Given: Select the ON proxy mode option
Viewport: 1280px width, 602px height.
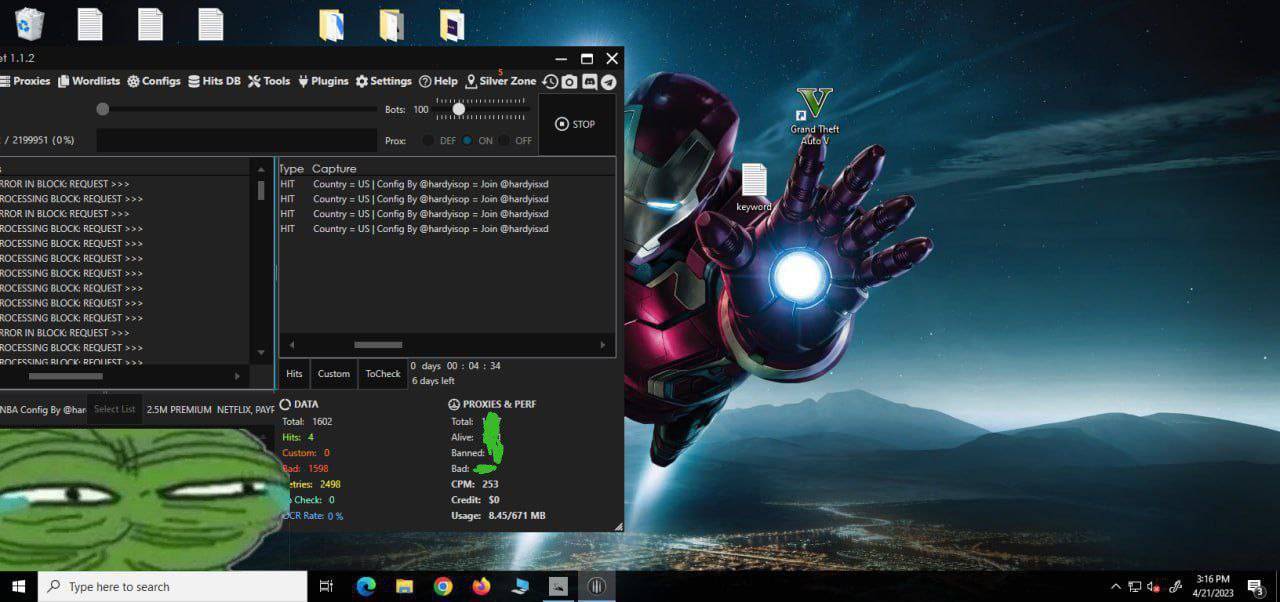Looking at the screenshot, I should (x=467, y=141).
